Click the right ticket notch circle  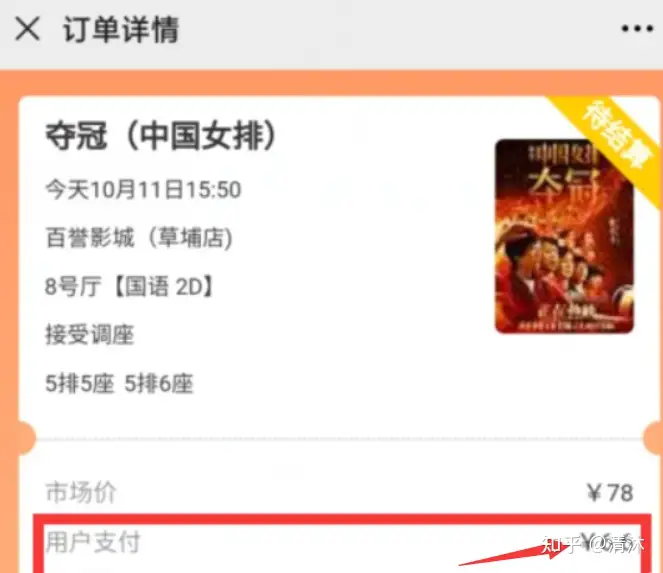point(652,438)
